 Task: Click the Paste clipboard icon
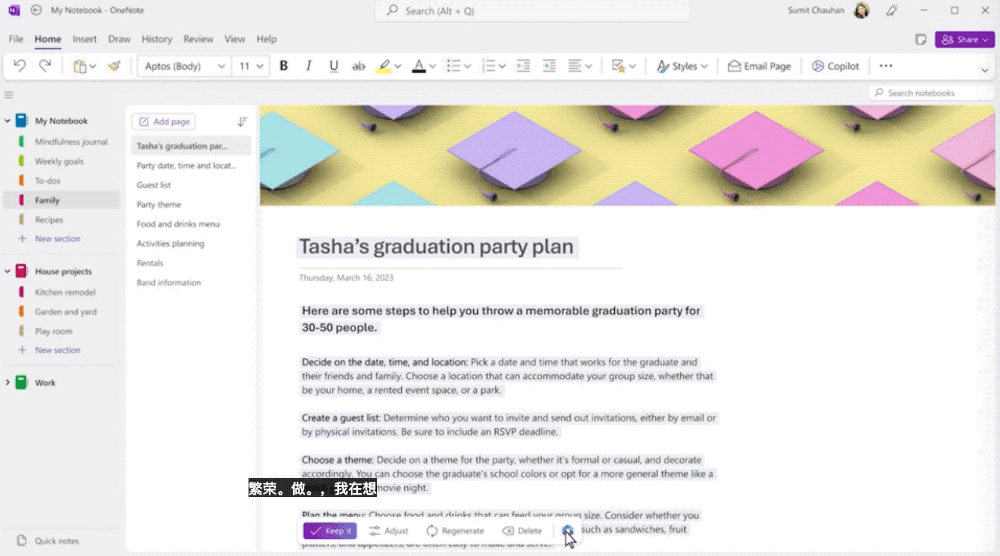pyautogui.click(x=80, y=66)
